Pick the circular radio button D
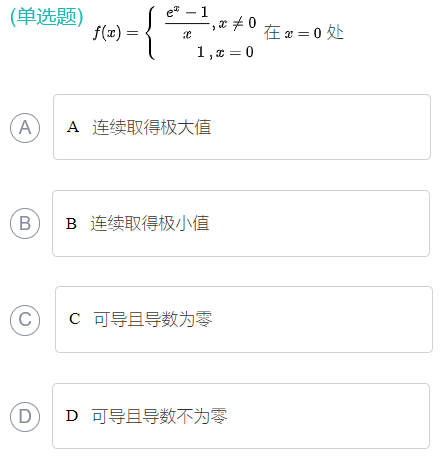 (25, 416)
